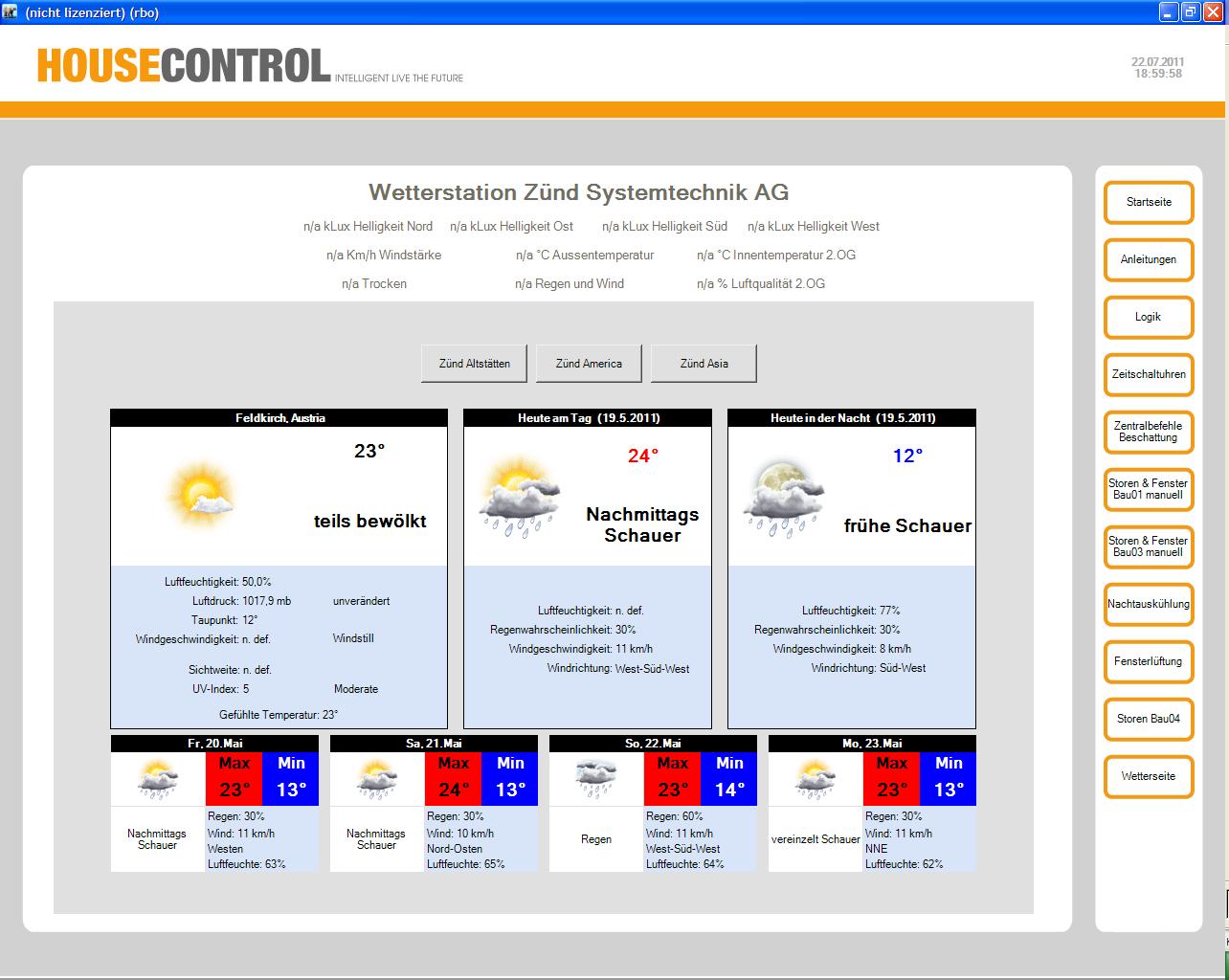
Task: Click the rain cloud icon for So, 22.Mai
Action: pyautogui.click(x=595, y=779)
